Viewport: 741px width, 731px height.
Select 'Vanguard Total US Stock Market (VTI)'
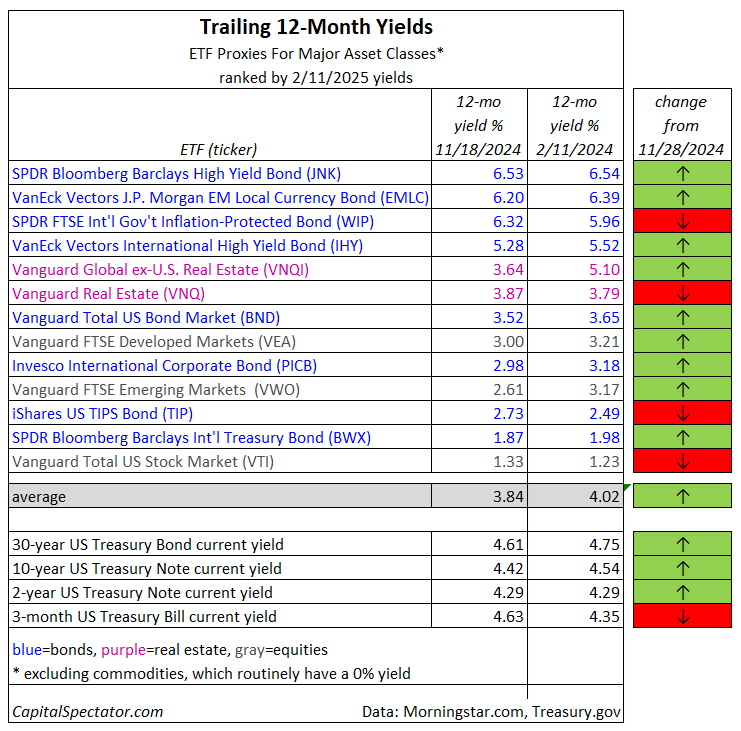[143, 462]
